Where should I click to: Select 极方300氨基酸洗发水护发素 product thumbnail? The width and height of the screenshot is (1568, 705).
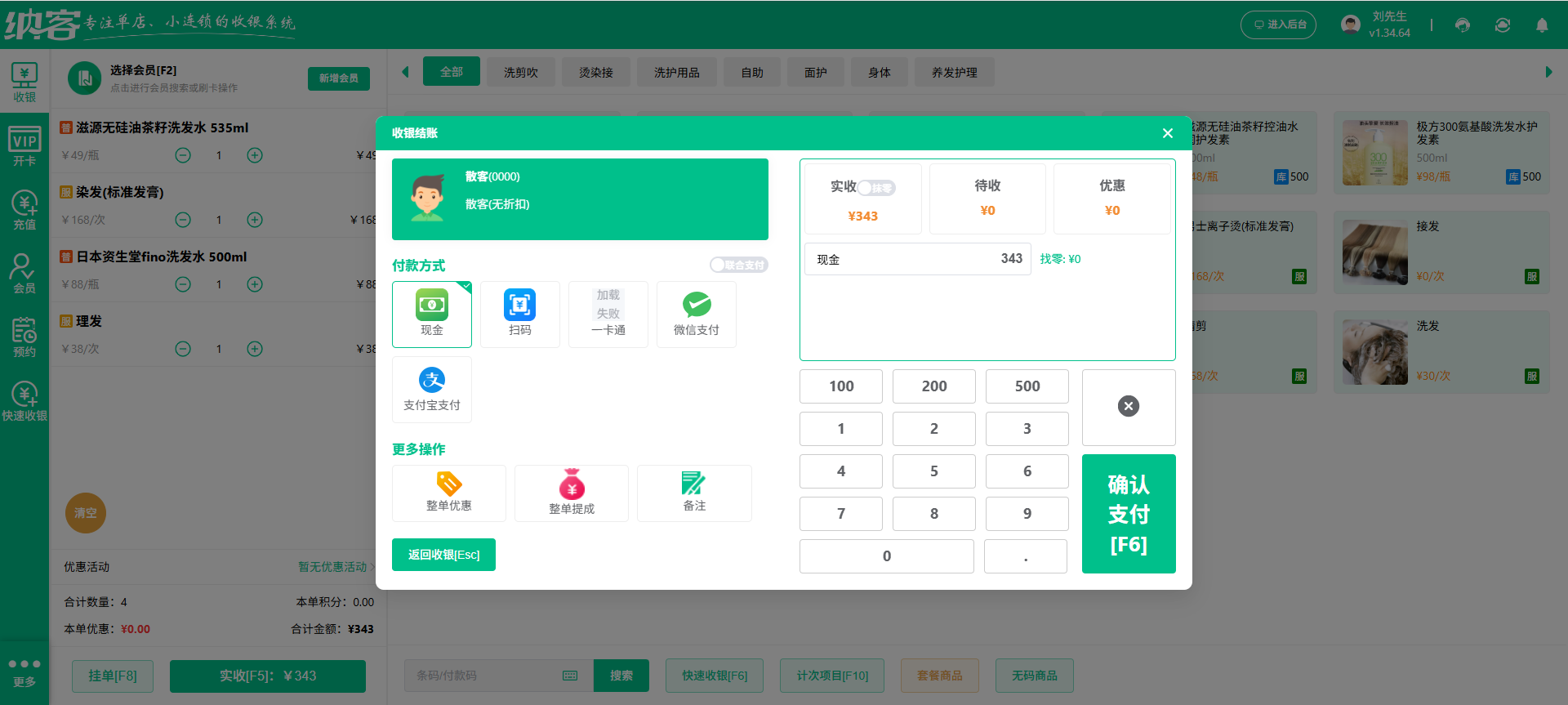tap(1375, 153)
